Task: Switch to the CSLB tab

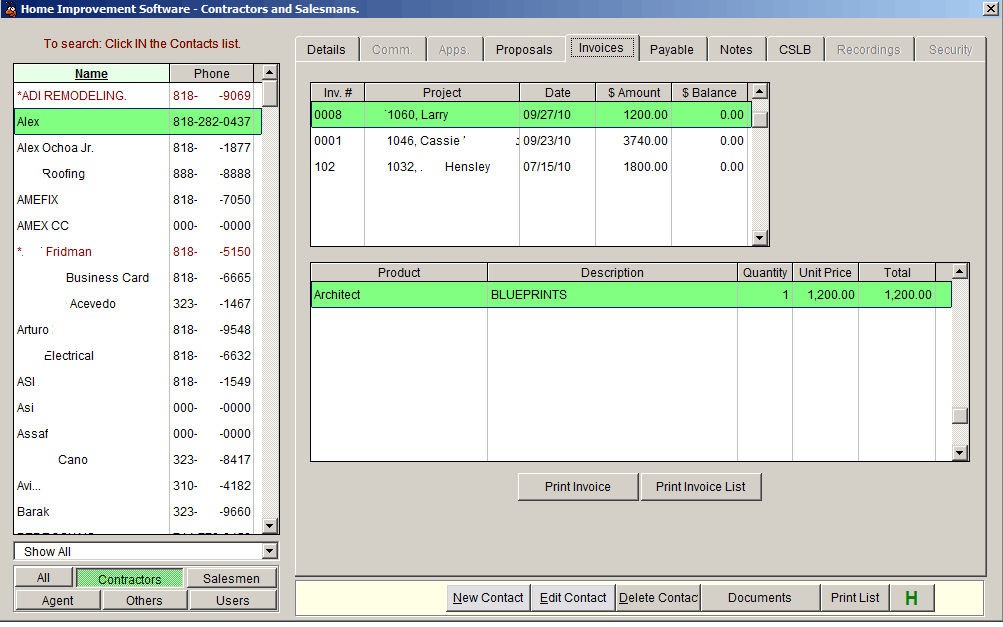Action: click(x=795, y=50)
